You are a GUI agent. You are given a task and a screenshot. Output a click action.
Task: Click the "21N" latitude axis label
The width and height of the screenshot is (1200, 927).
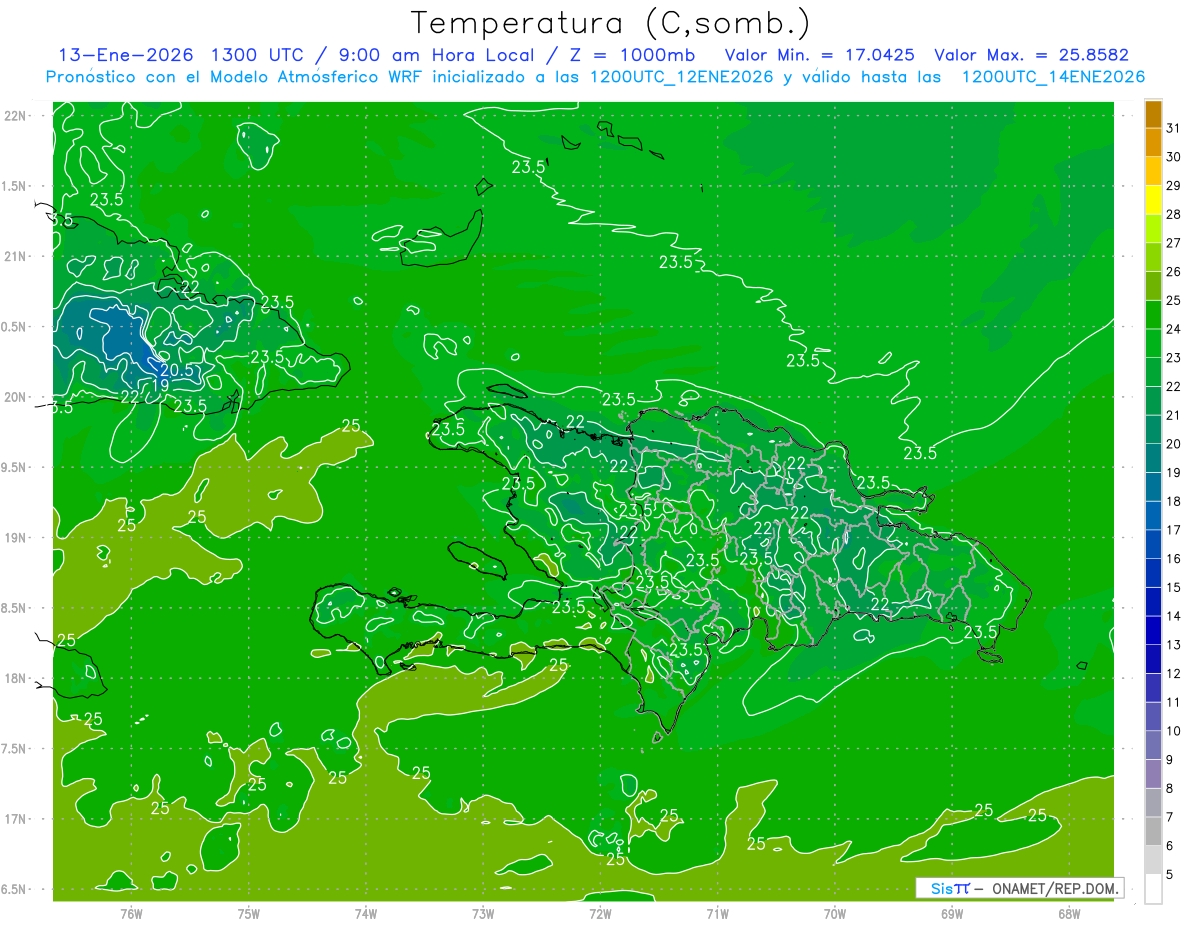click(x=14, y=256)
